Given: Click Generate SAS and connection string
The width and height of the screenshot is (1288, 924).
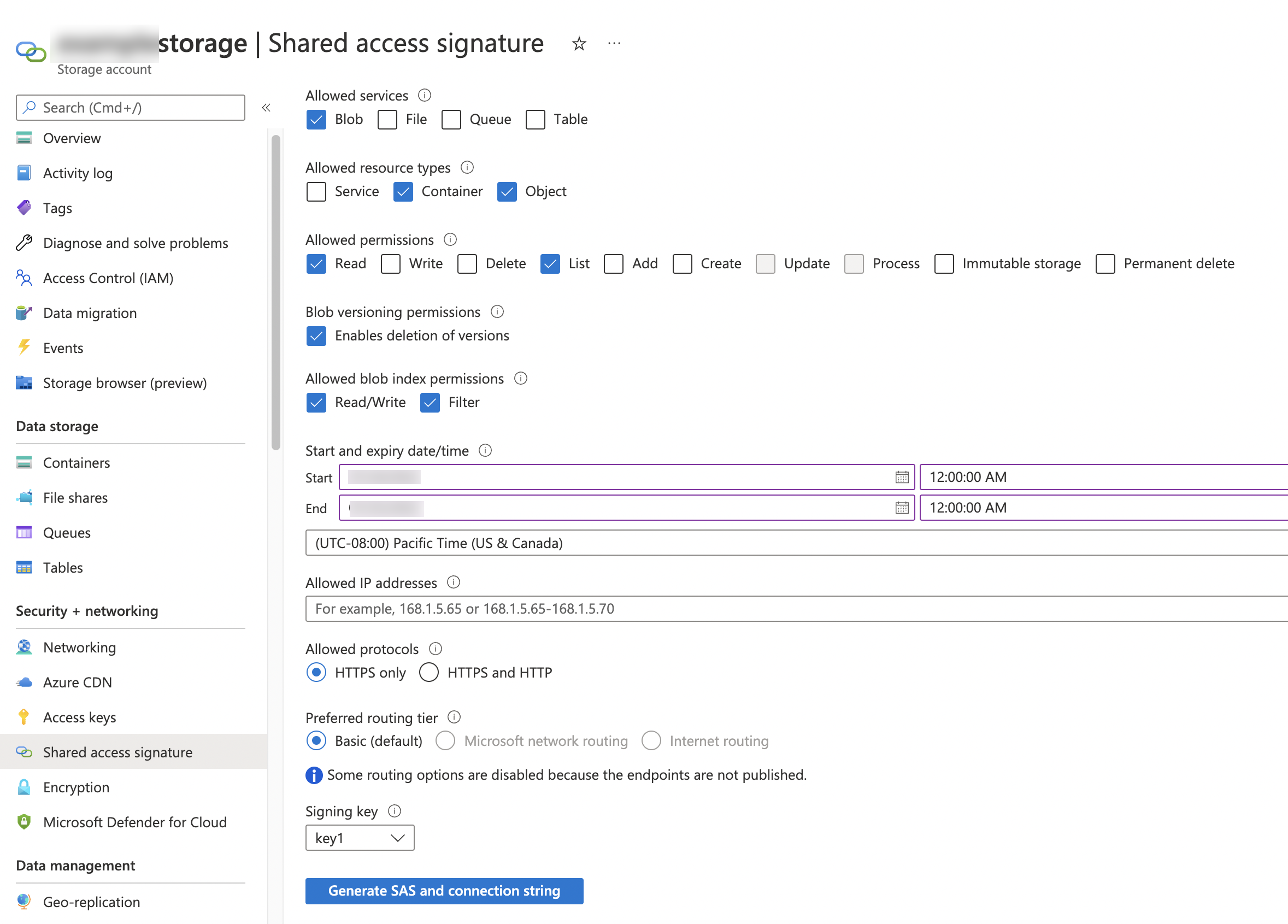Looking at the screenshot, I should tap(445, 891).
